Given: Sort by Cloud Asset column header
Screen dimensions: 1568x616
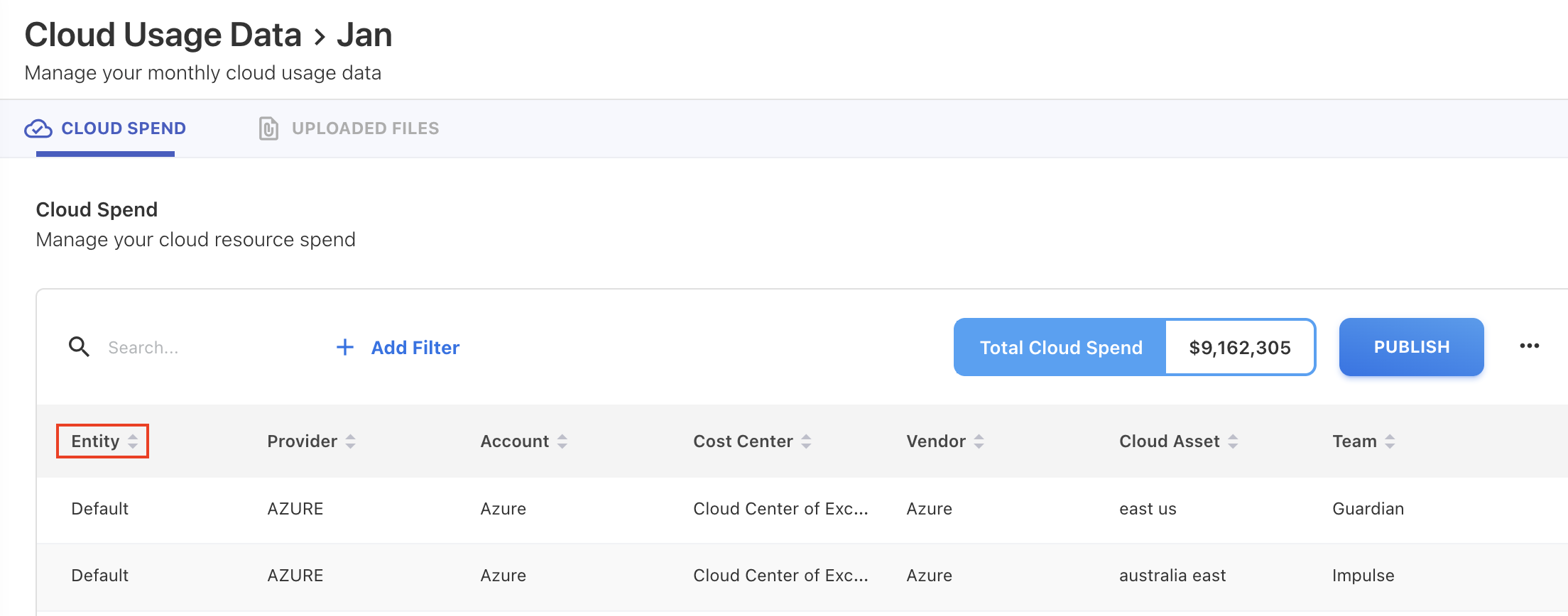Looking at the screenshot, I should click(1169, 441).
